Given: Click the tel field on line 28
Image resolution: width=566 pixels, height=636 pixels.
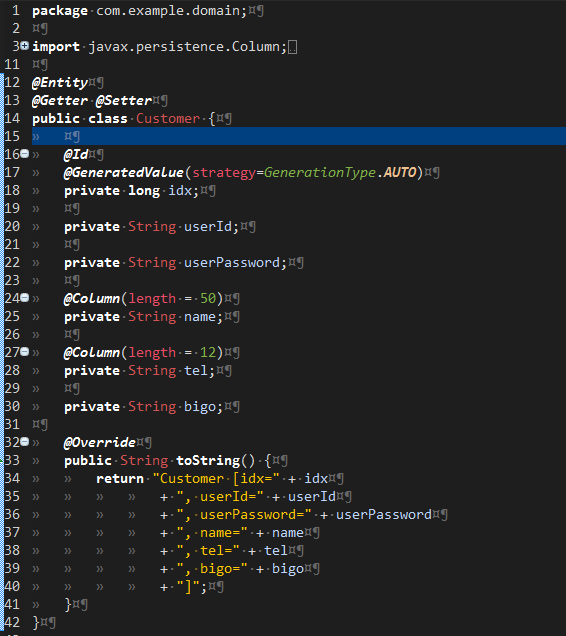Looking at the screenshot, I should coord(196,370).
